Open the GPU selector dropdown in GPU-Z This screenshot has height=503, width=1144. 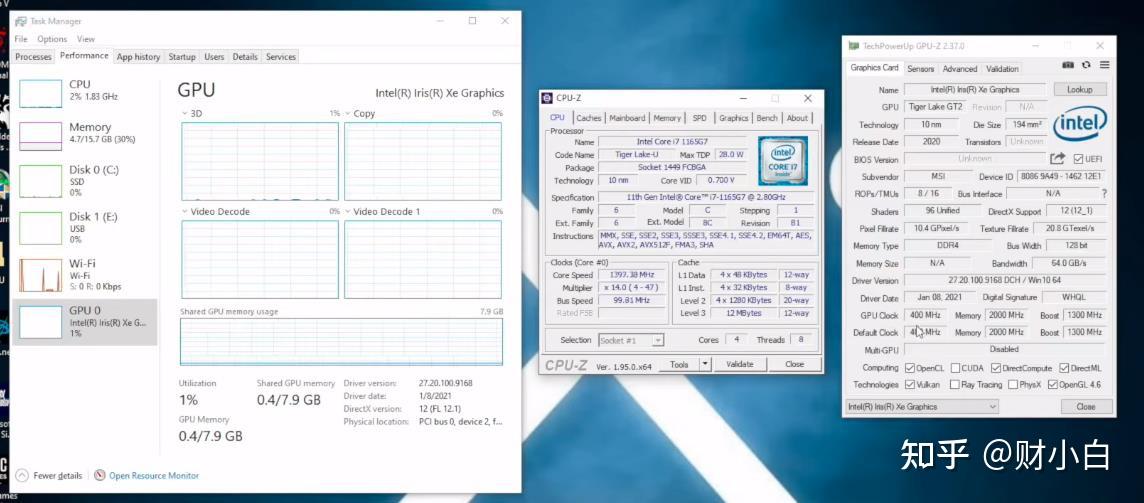(922, 407)
